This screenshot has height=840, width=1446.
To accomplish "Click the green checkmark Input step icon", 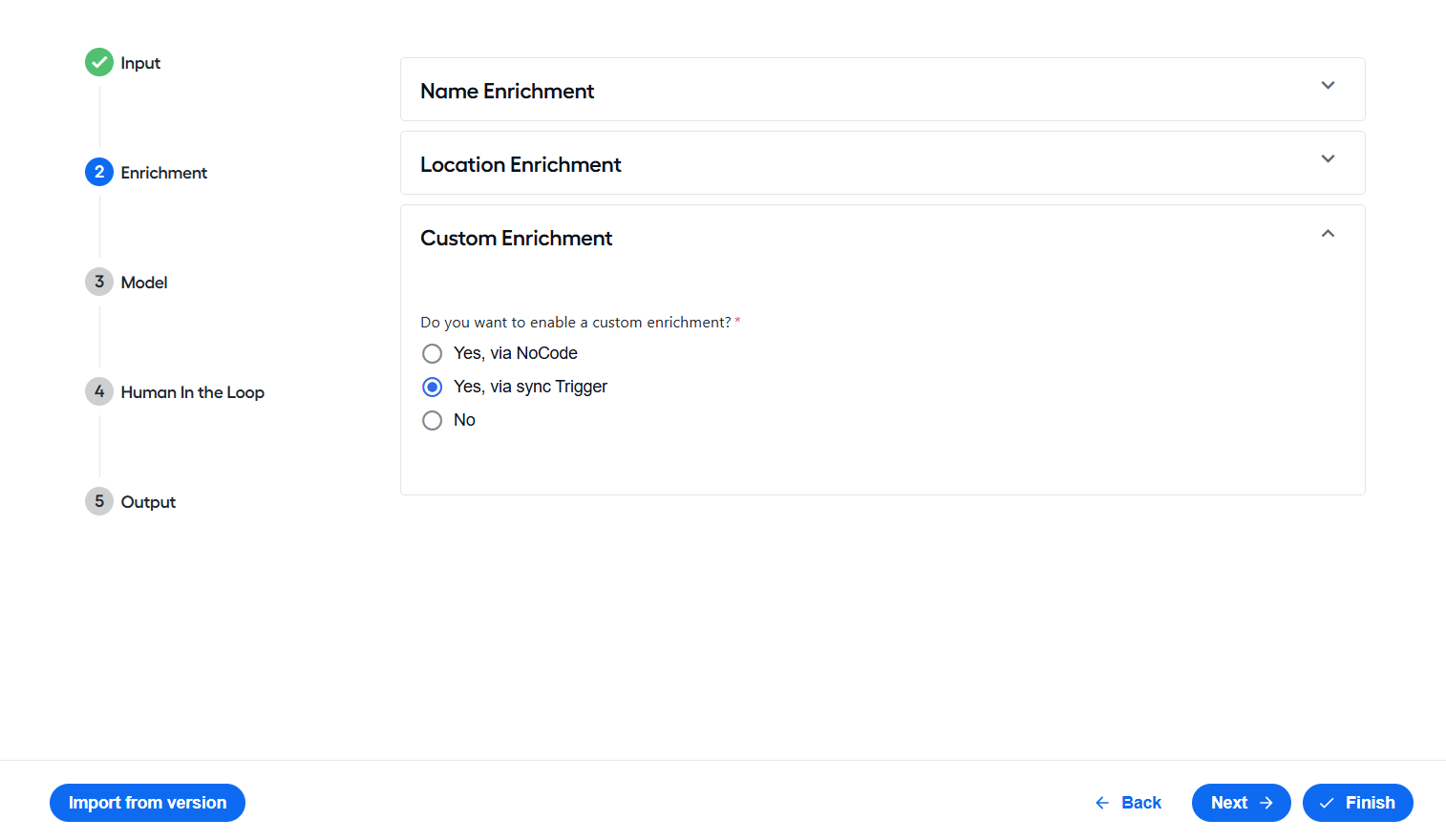I will click(99, 62).
